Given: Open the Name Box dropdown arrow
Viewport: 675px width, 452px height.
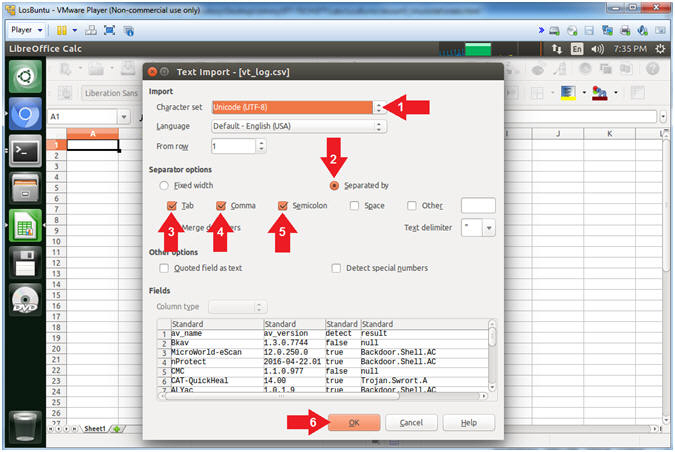Looking at the screenshot, I should click(x=124, y=117).
